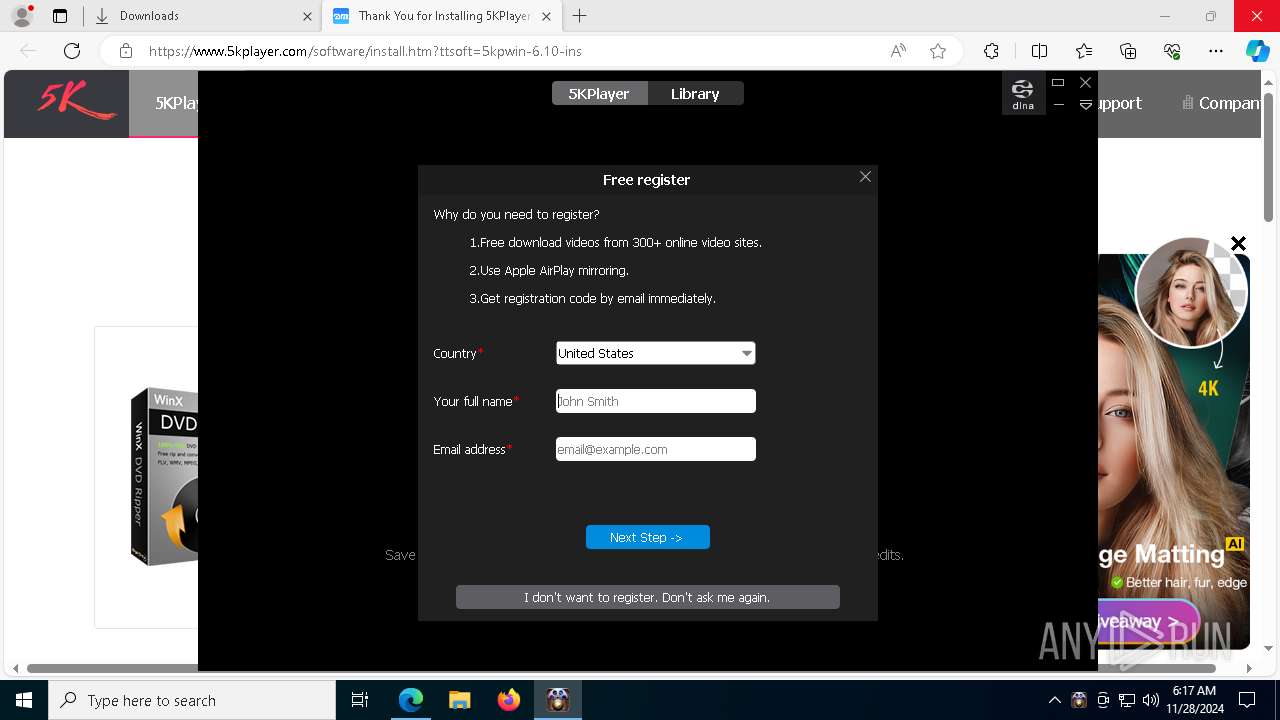Click the browser address bar URL
The width and height of the screenshot is (1280, 720).
tap(365, 51)
